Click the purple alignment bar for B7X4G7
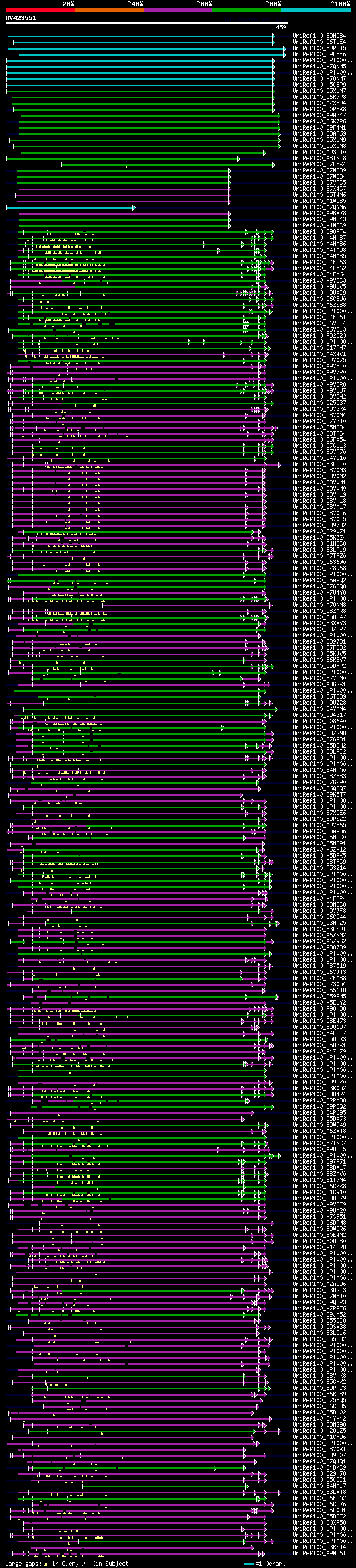 125,189
